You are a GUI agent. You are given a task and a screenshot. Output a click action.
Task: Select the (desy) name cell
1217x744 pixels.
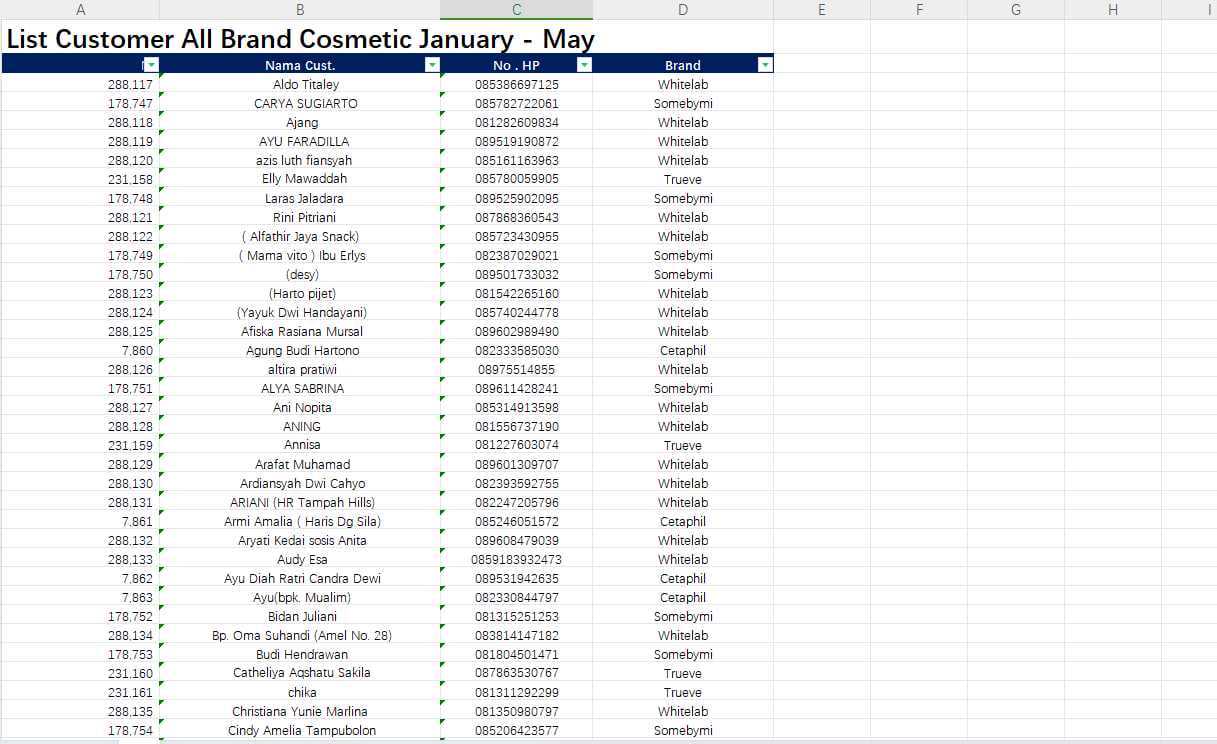[300, 275]
